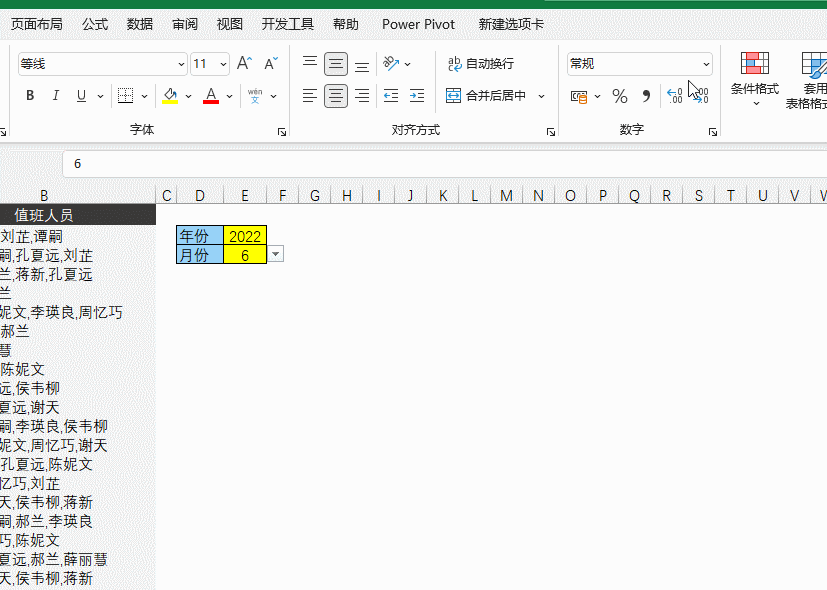Select the 月份 label cell
The width and height of the screenshot is (827, 590).
click(200, 255)
